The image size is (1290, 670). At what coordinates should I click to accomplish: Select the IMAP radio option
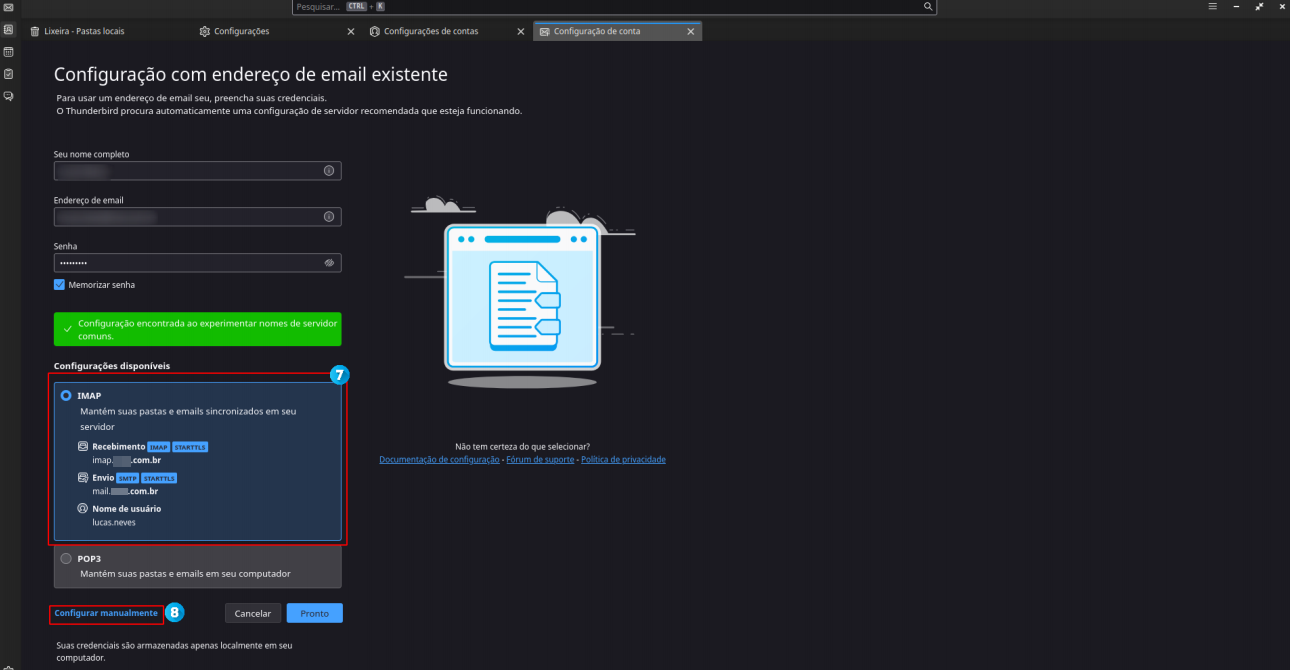66,396
